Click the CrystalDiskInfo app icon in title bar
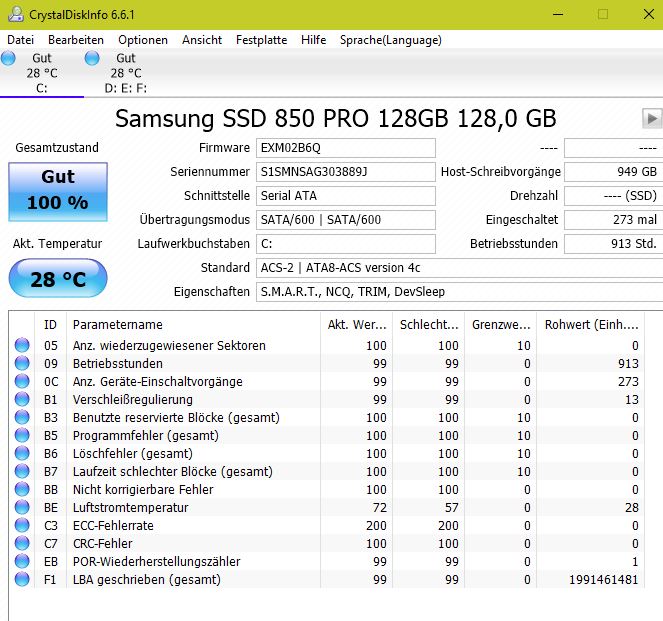 15,14
